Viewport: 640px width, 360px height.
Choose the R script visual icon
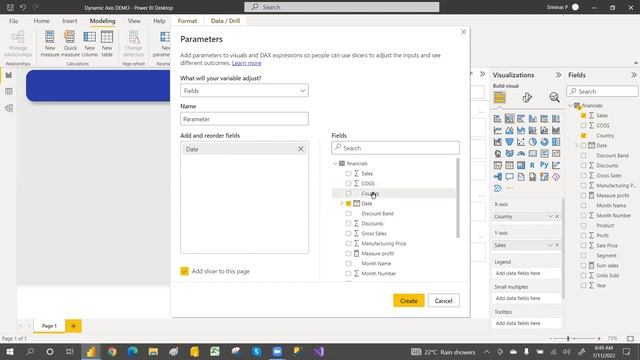tap(532, 165)
